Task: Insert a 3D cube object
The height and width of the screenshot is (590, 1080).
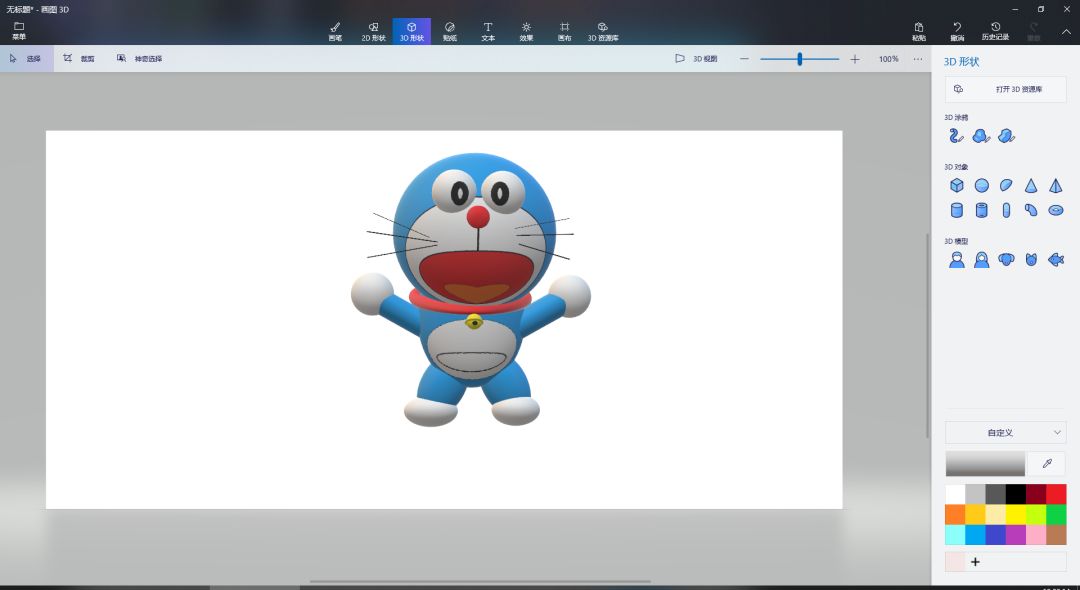Action: tap(957, 185)
